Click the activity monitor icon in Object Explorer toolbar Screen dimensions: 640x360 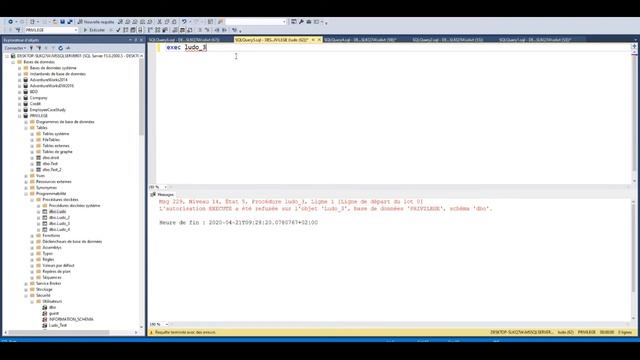[x=68, y=48]
